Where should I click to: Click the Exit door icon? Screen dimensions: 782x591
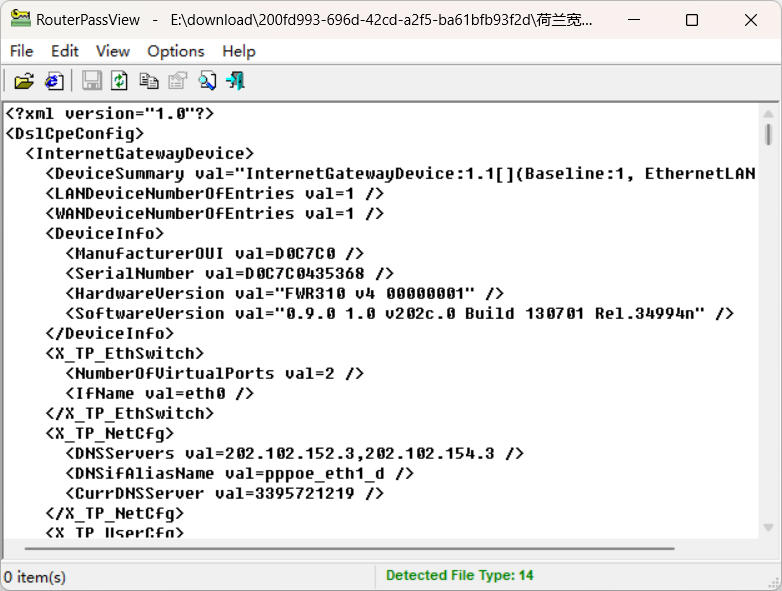click(x=236, y=81)
